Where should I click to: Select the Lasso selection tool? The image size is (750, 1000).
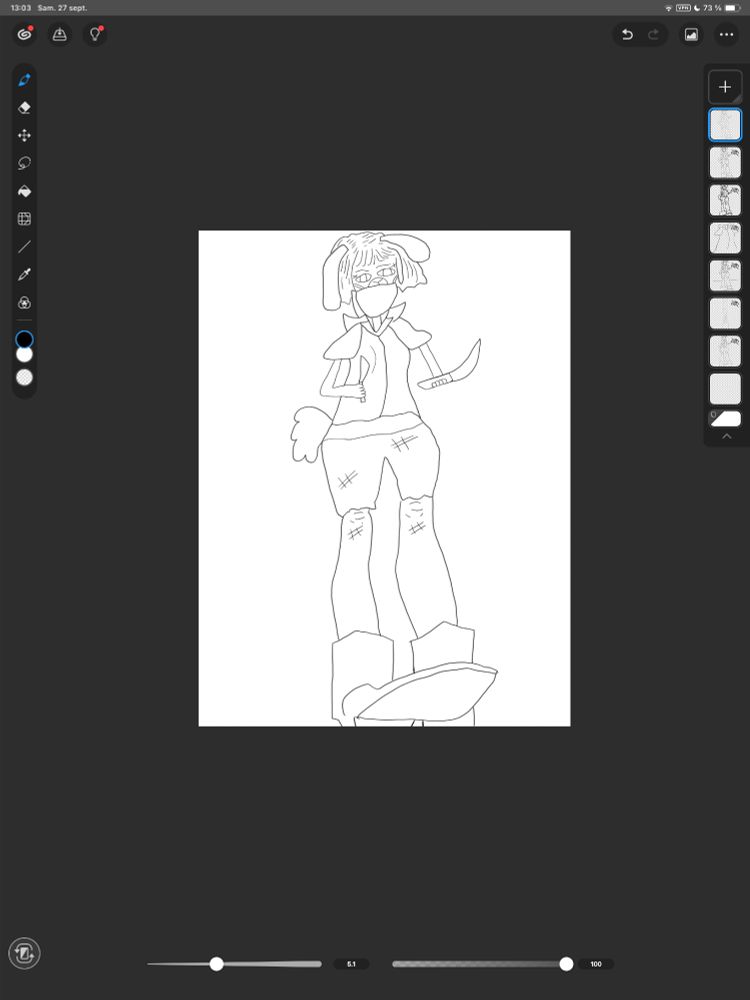pyautogui.click(x=24, y=163)
